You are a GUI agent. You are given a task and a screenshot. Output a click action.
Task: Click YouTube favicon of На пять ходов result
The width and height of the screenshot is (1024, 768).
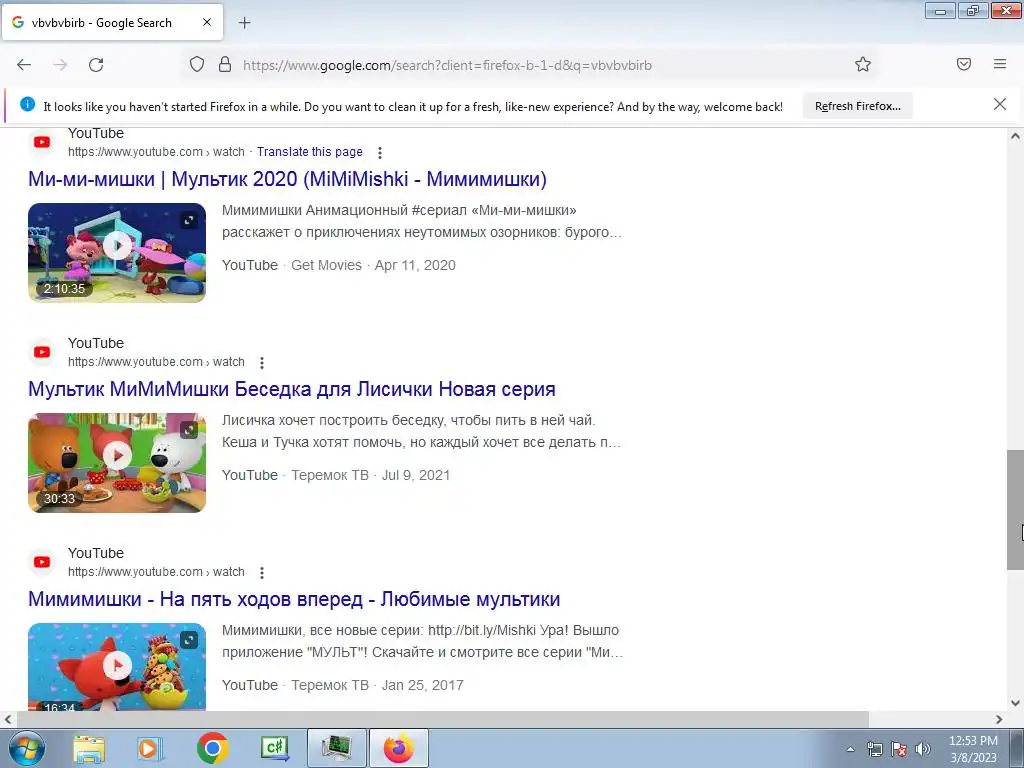(42, 562)
